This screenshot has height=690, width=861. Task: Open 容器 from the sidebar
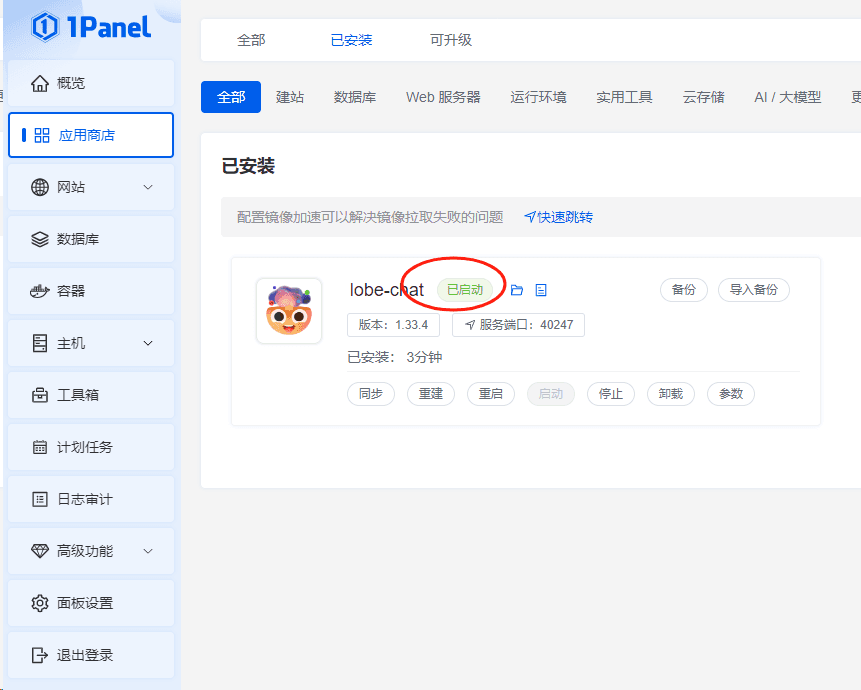(90, 291)
